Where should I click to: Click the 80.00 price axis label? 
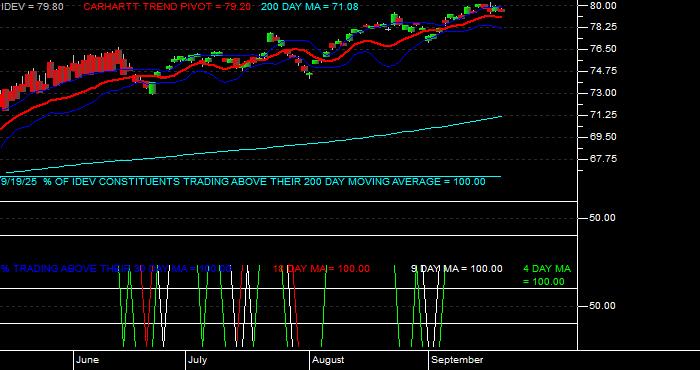pyautogui.click(x=603, y=6)
